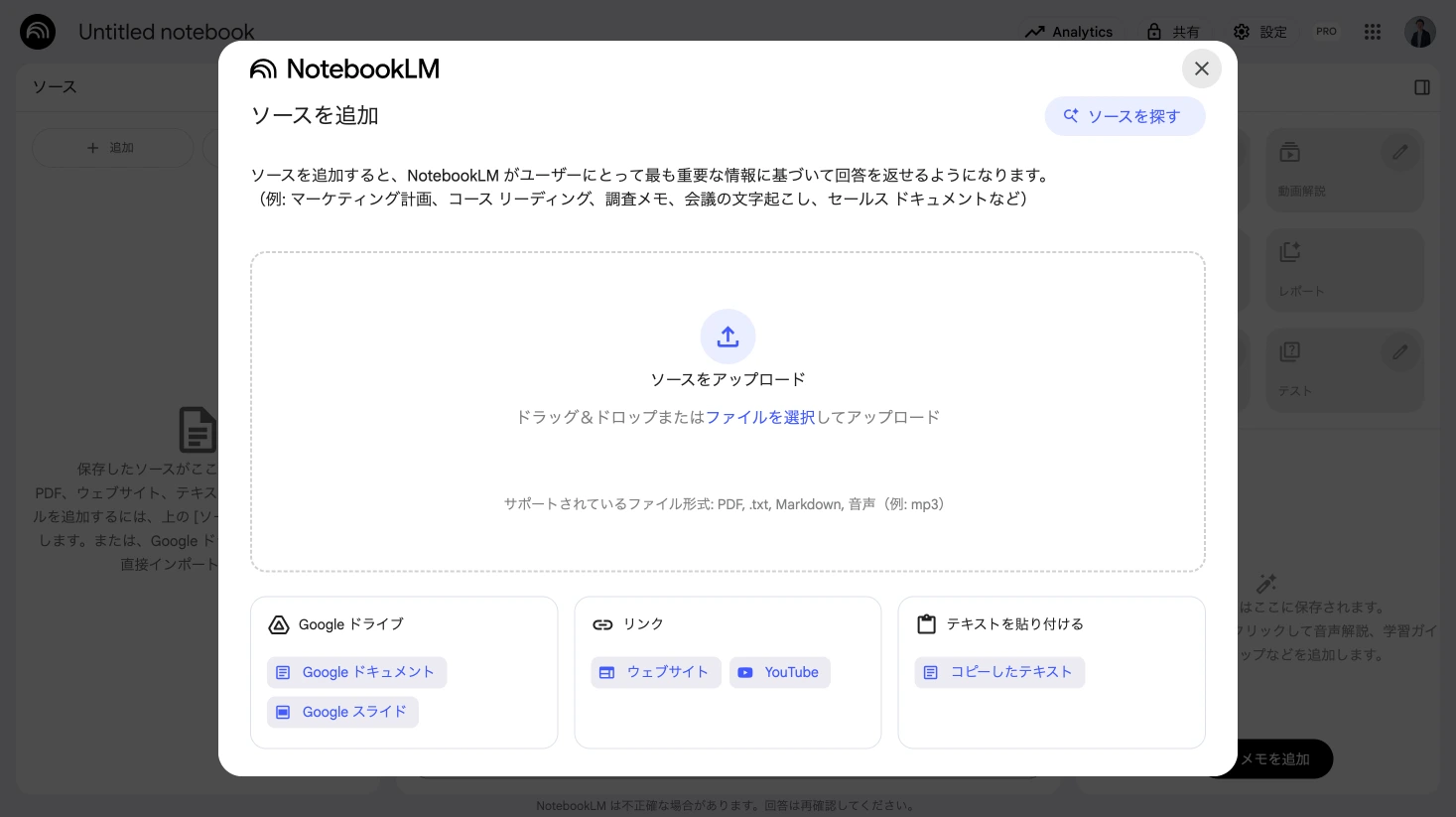Open the レポート report card
Screen dimensions: 1456x817
1345,270
